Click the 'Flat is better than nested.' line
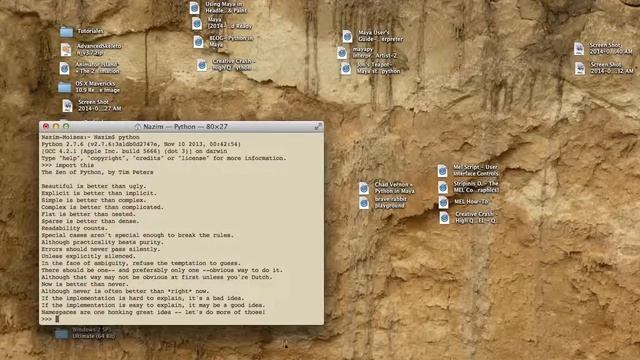Image resolution: width=640 pixels, height=360 pixels. coord(89,214)
